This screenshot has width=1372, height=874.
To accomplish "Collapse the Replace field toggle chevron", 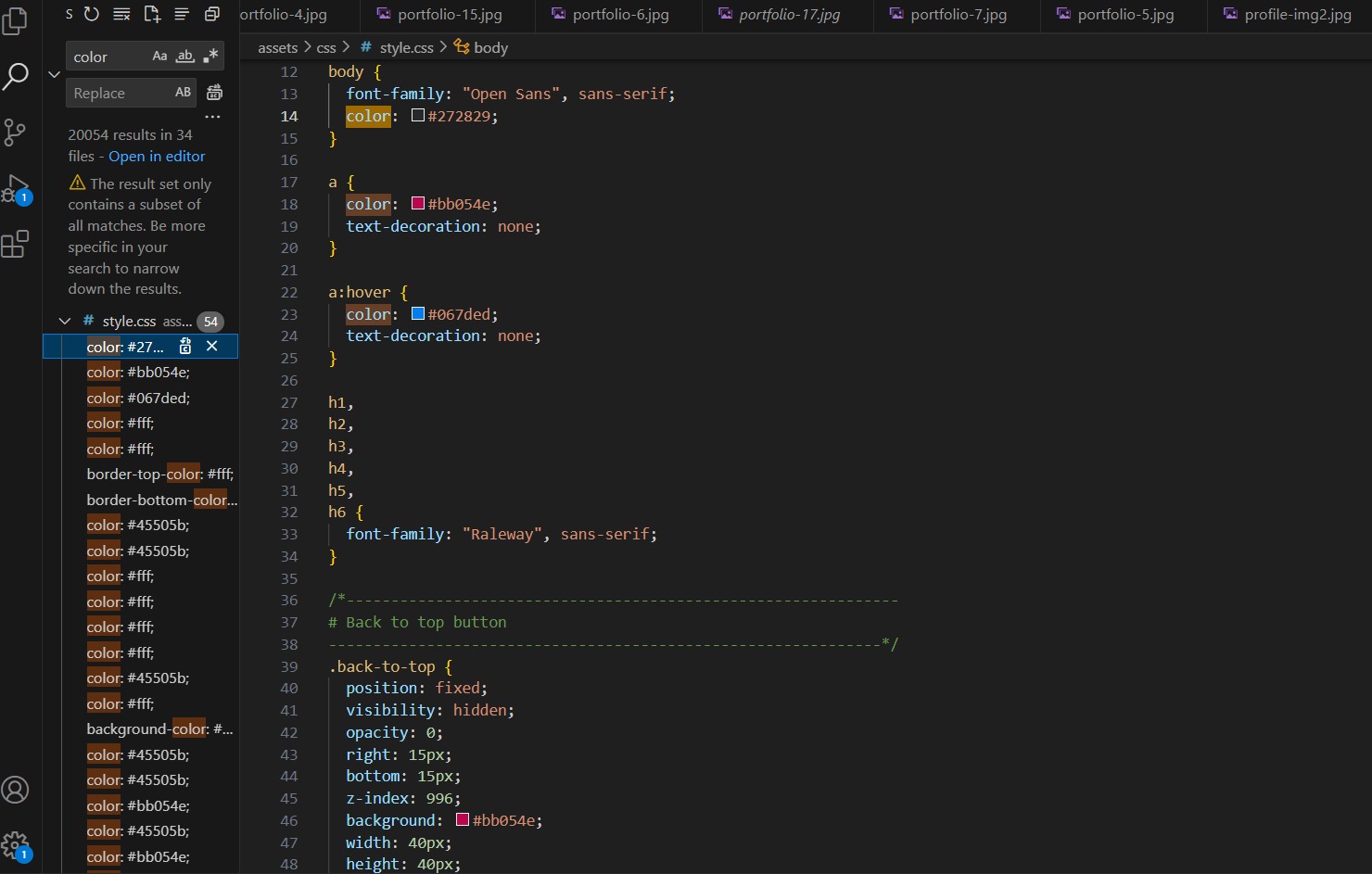I will pos(54,75).
